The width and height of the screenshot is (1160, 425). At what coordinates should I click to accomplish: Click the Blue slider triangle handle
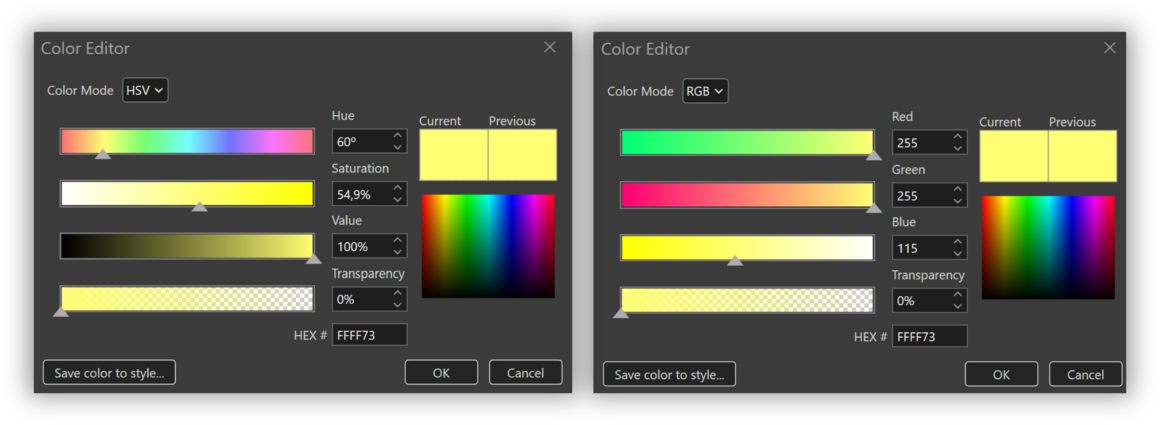click(x=735, y=260)
